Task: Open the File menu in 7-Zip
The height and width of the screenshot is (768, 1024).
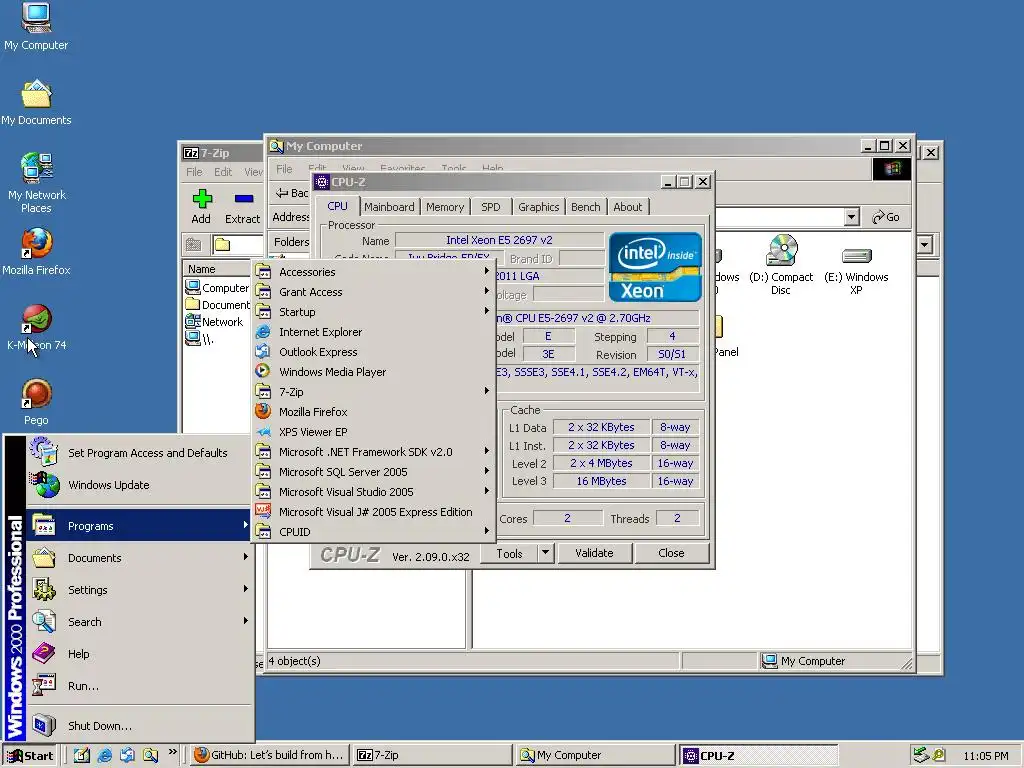Action: pyautogui.click(x=194, y=172)
